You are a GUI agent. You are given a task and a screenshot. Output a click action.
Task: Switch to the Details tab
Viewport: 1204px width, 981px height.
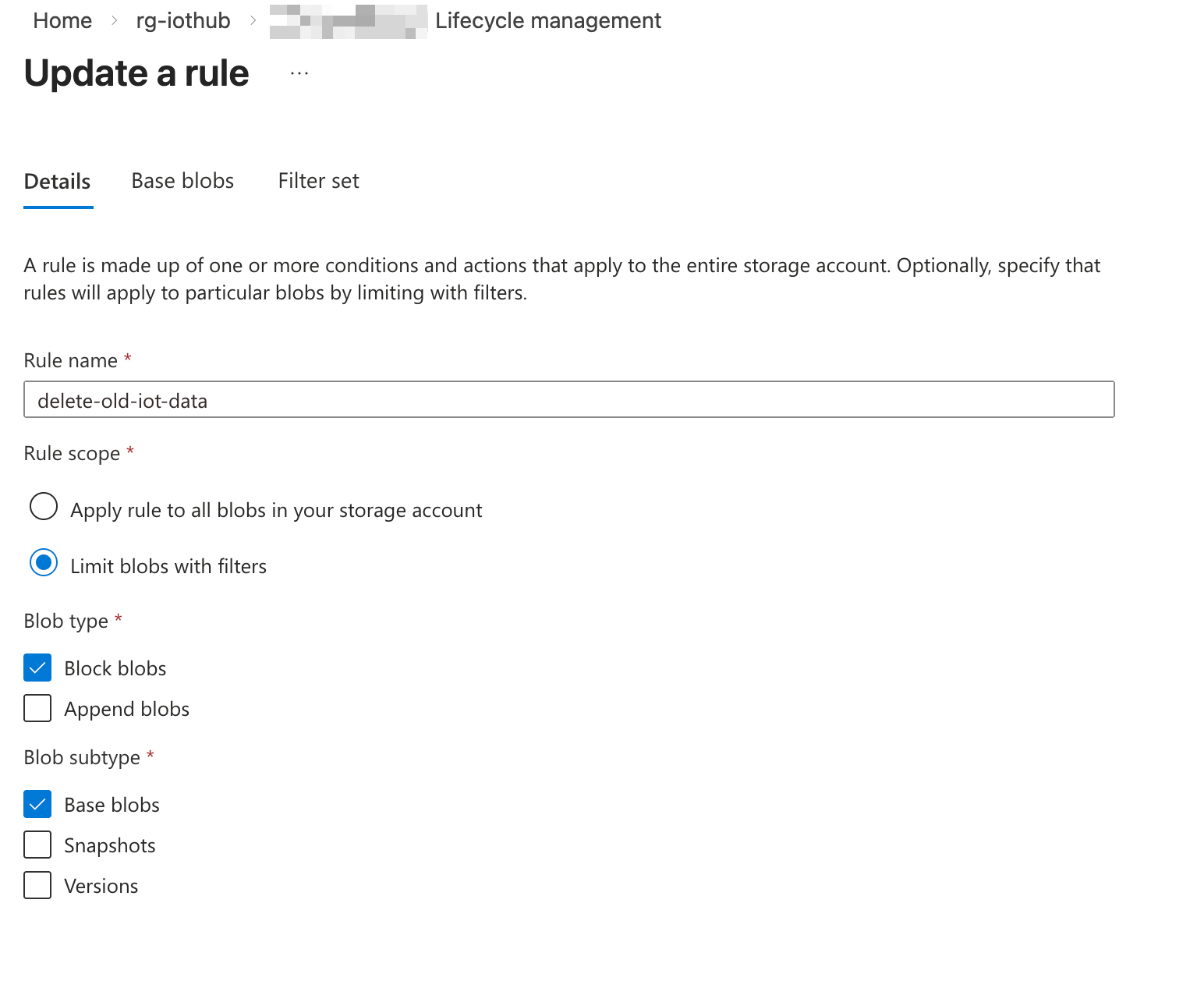coord(58,182)
